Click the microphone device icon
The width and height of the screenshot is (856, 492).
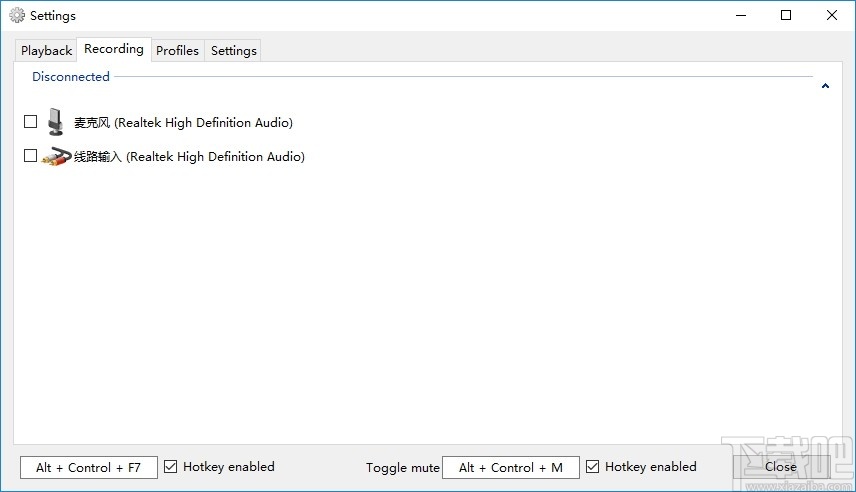tap(55, 122)
